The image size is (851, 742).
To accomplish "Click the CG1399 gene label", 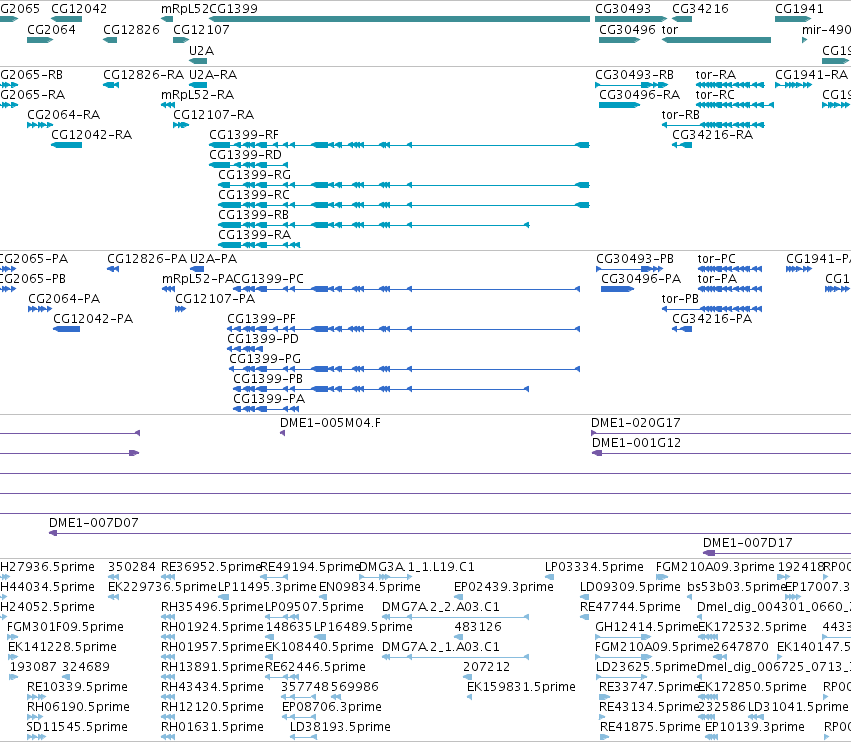I will click(233, 9).
